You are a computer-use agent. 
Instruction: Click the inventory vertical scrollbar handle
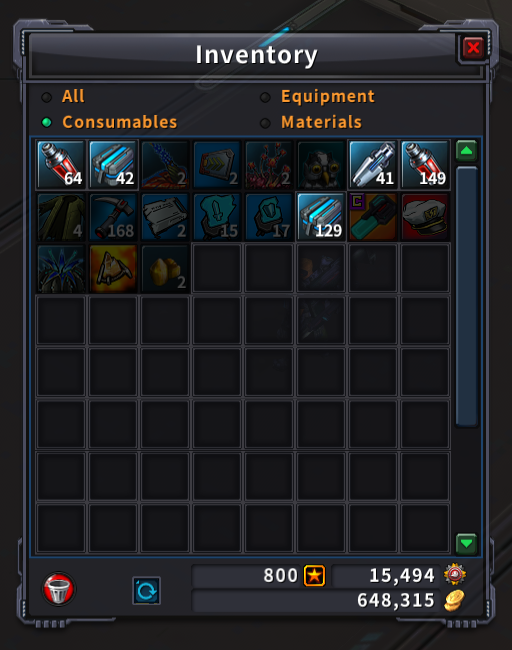466,296
